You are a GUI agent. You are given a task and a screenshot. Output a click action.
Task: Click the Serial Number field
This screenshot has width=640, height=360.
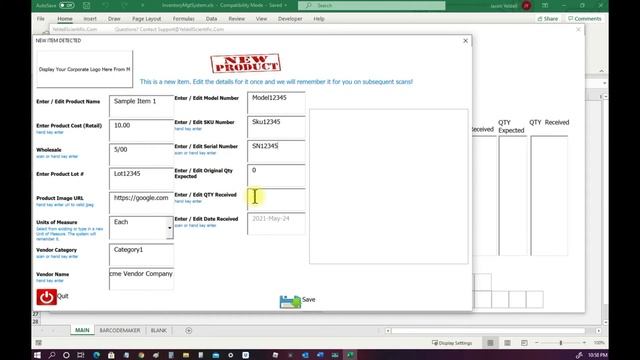pos(276,151)
